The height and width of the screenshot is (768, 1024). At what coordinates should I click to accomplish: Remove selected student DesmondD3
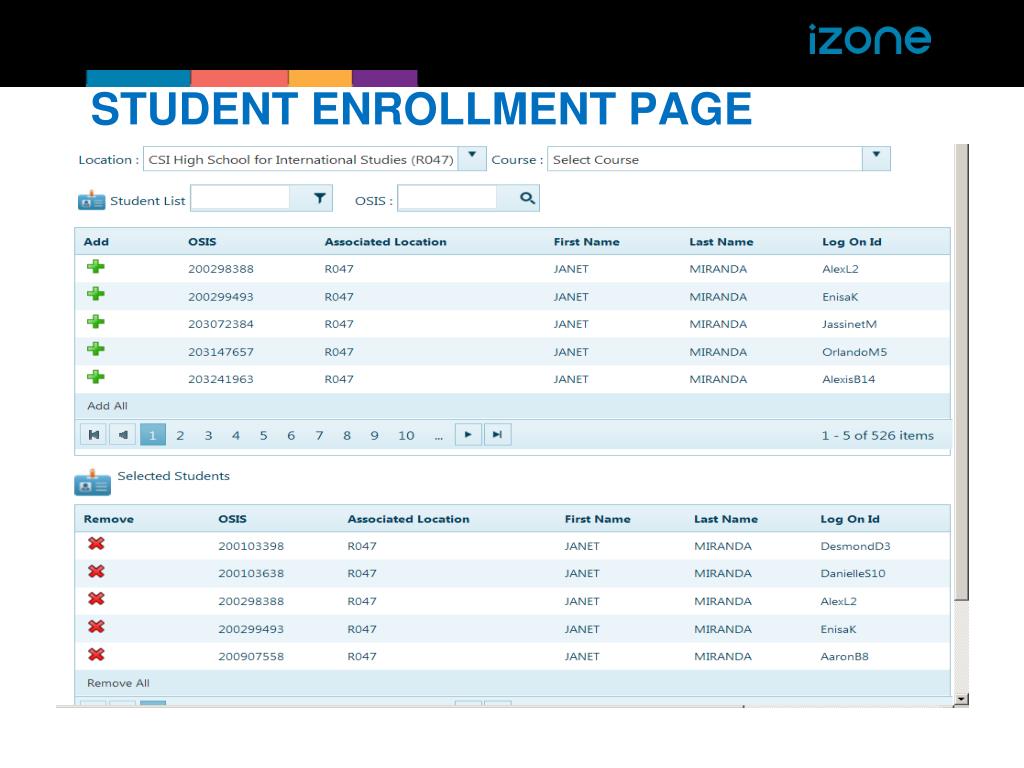(97, 543)
